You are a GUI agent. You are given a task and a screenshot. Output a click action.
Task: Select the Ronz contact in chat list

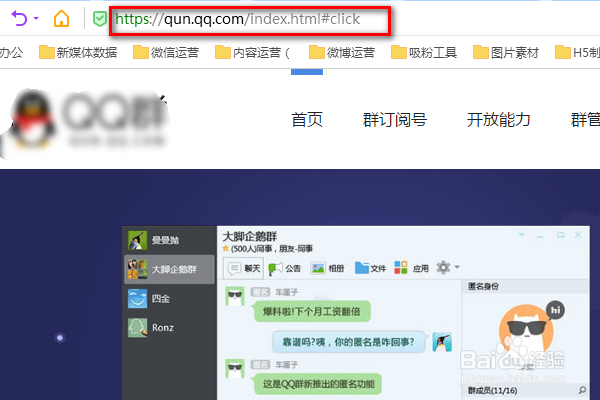[169, 328]
